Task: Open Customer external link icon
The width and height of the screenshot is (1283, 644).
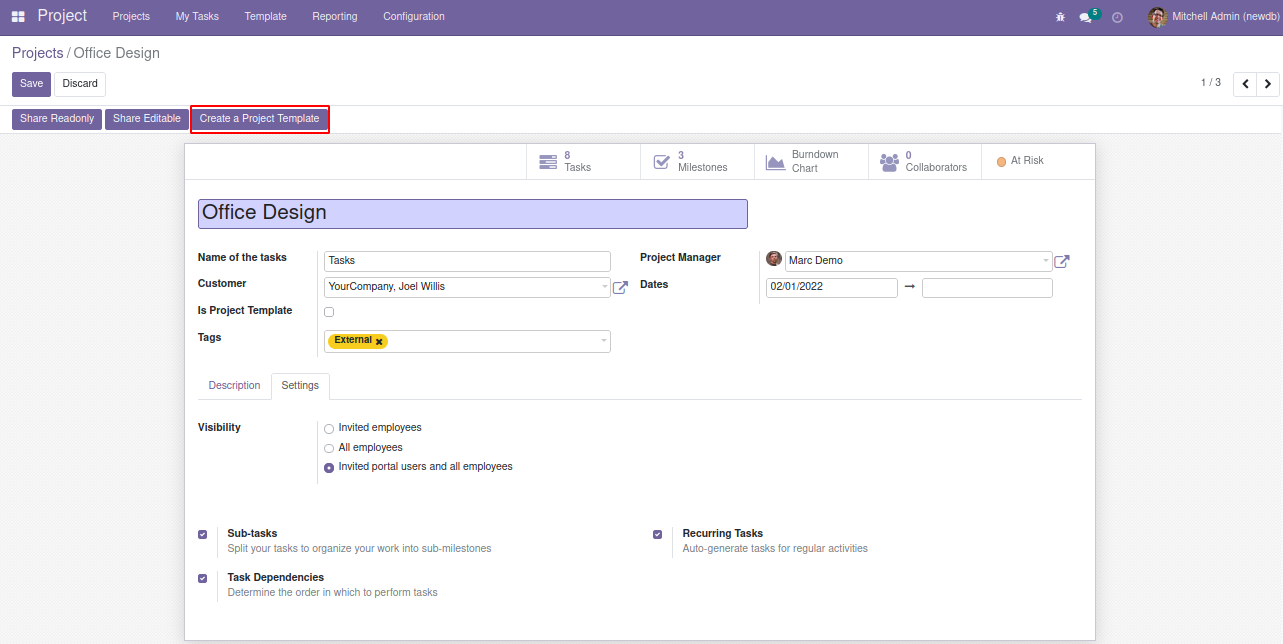Action: click(620, 288)
